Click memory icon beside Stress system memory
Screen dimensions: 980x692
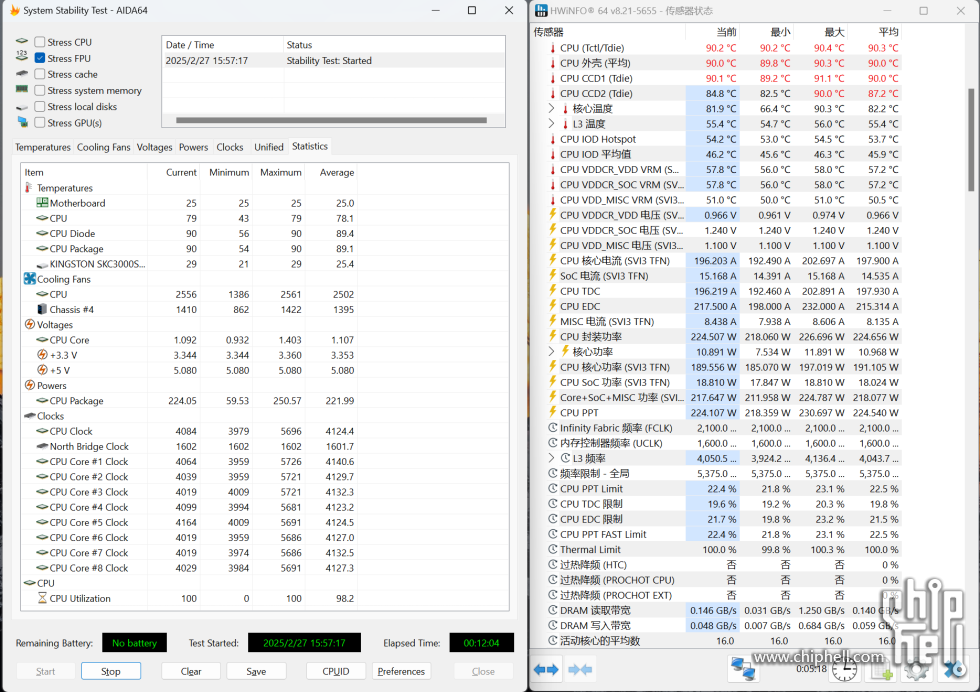(22, 89)
